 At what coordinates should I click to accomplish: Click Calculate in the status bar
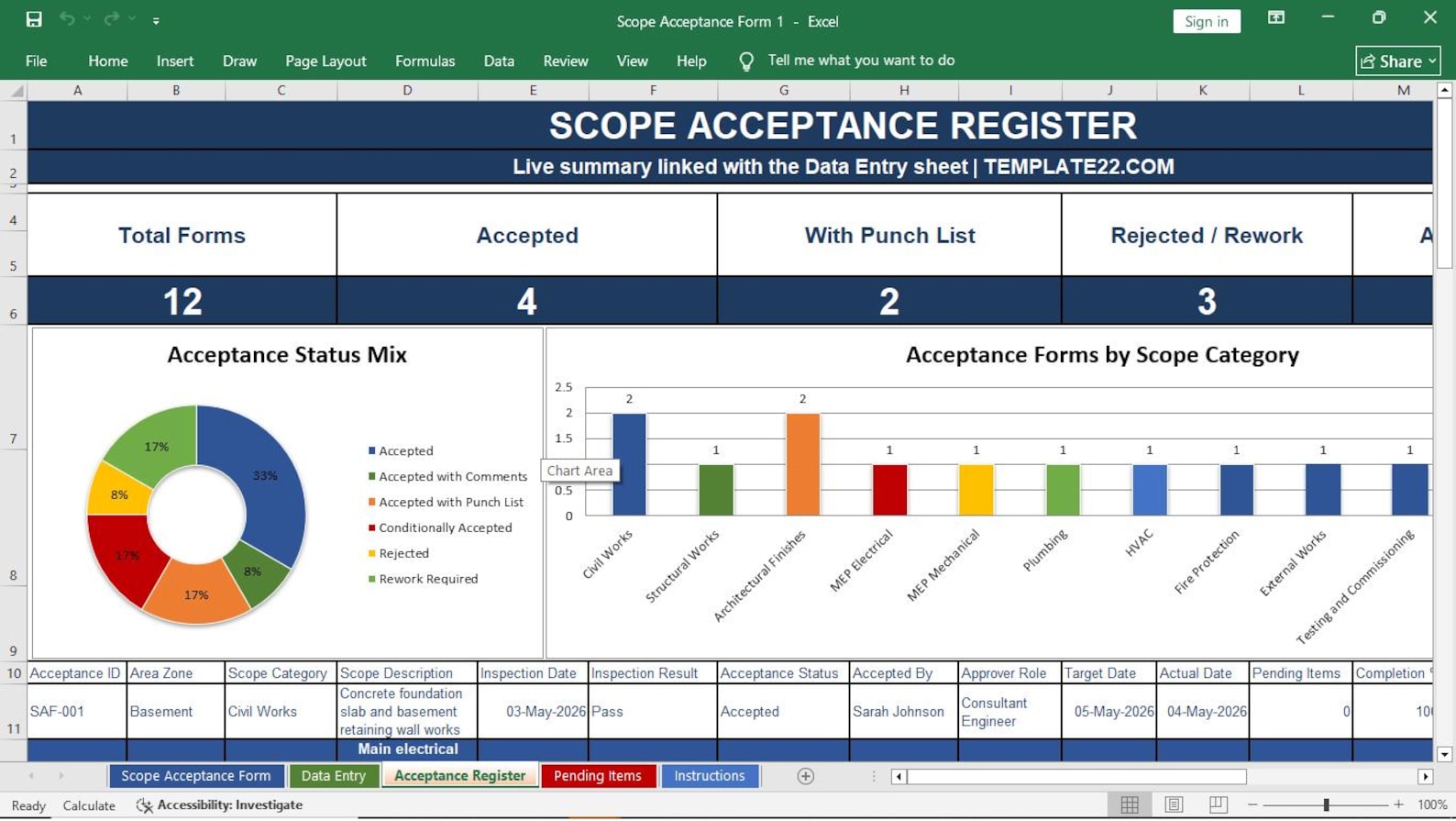point(89,805)
